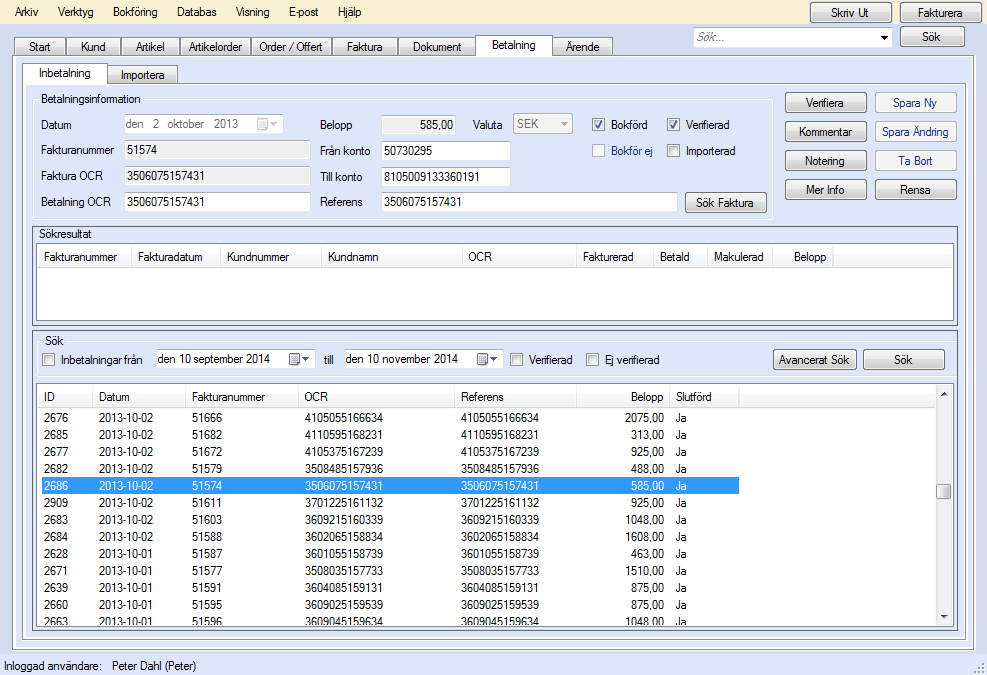Image resolution: width=987 pixels, height=675 pixels.
Task: Check the Verifierad filter in Sök
Action: click(517, 360)
